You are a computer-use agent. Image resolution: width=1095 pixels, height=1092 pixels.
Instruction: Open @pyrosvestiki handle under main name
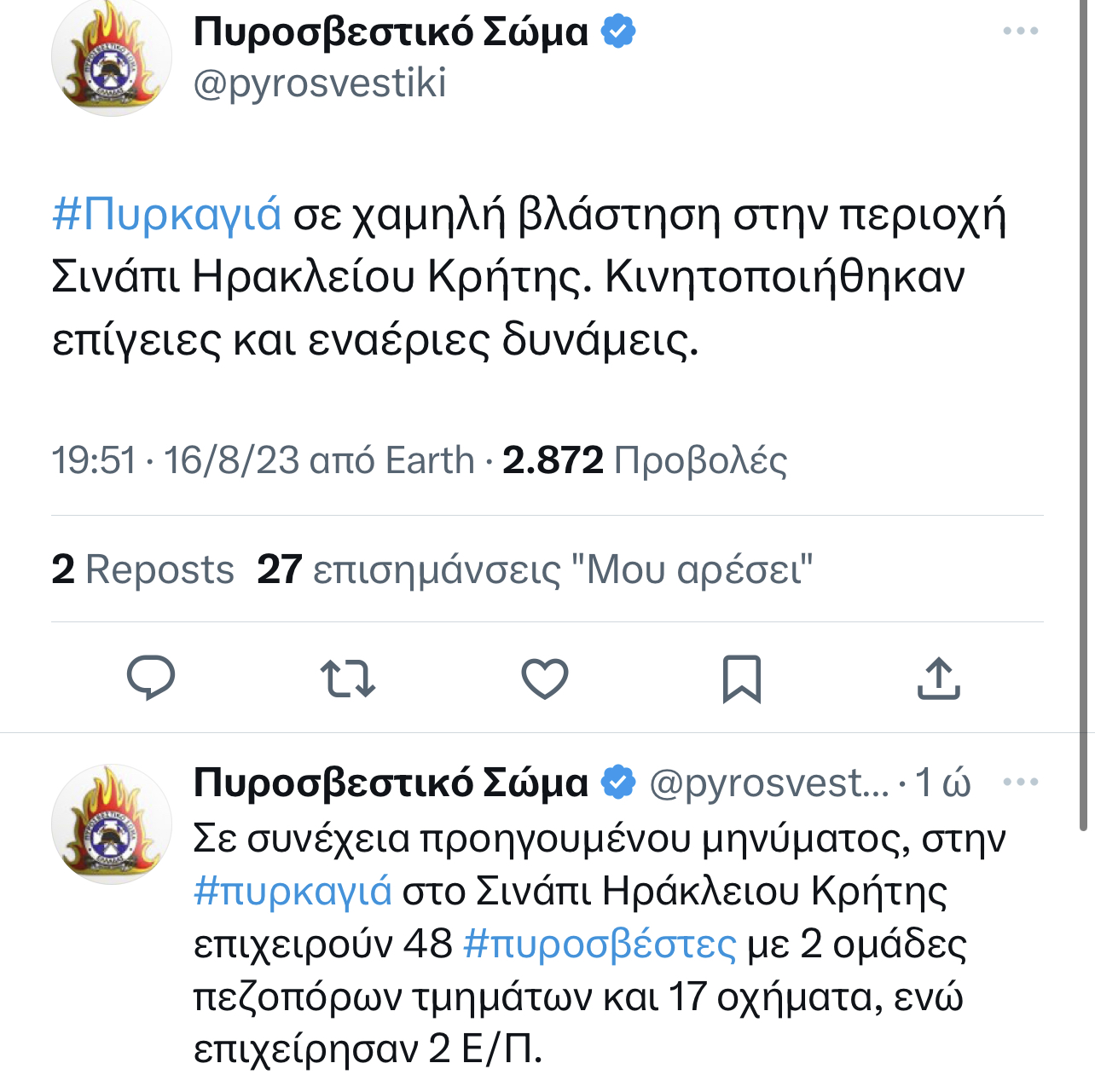coord(320,84)
